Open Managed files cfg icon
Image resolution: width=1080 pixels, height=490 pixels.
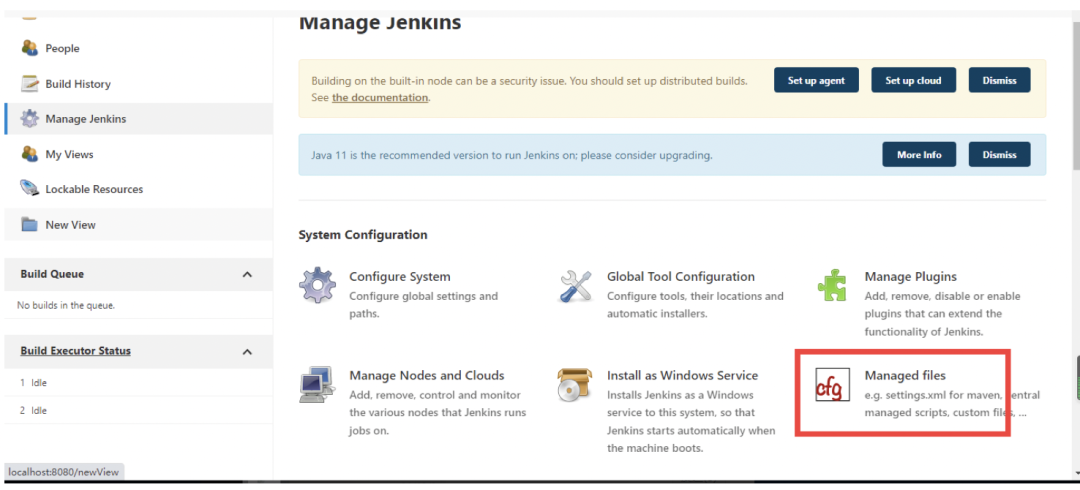tap(829, 386)
